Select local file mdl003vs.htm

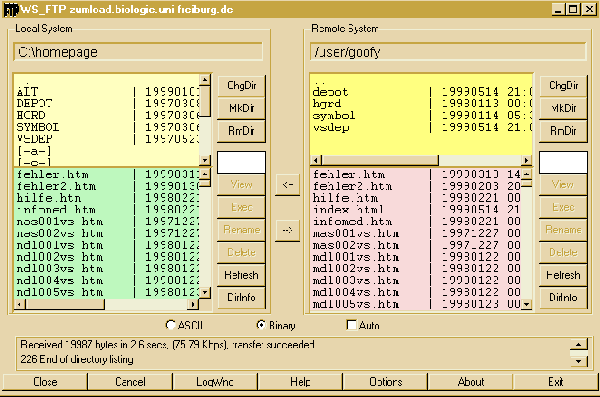(x=107, y=269)
